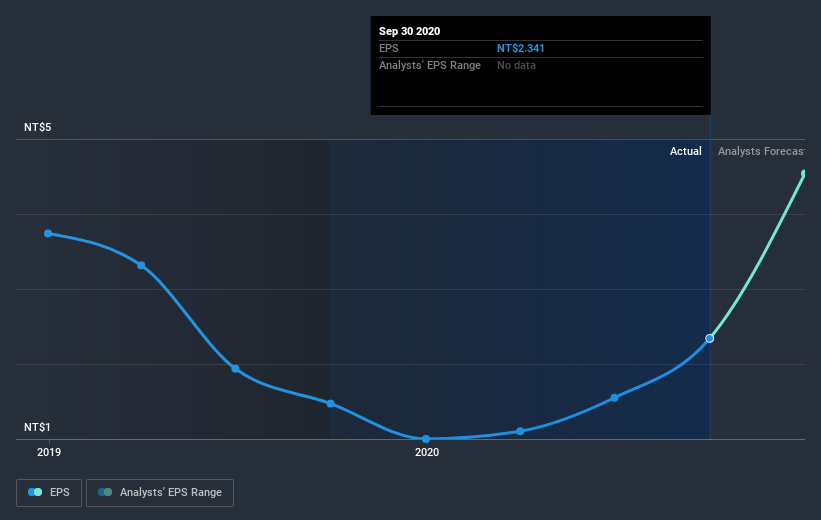Toggle the EPS legend series
The image size is (821, 520).
pyautogui.click(x=49, y=492)
